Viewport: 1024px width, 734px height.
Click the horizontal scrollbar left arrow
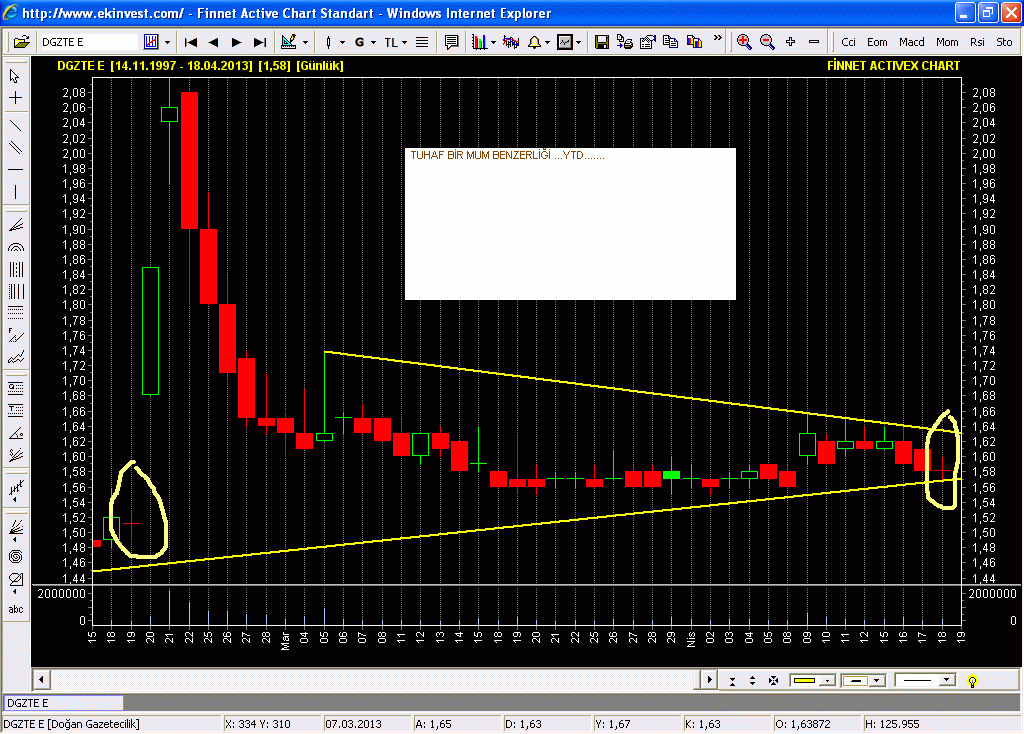tap(41, 680)
